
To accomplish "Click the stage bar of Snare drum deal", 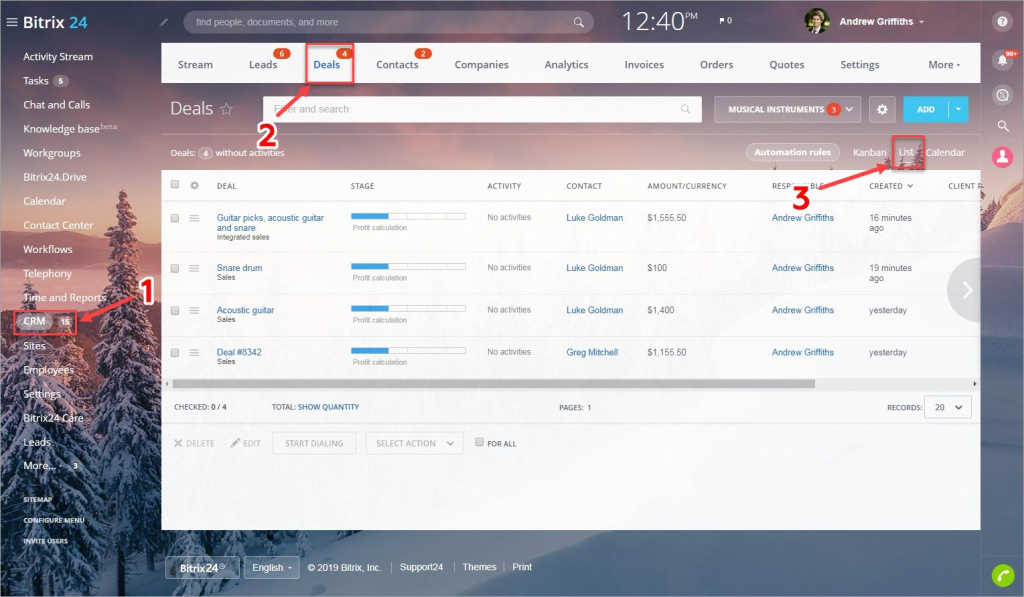I will [x=408, y=266].
